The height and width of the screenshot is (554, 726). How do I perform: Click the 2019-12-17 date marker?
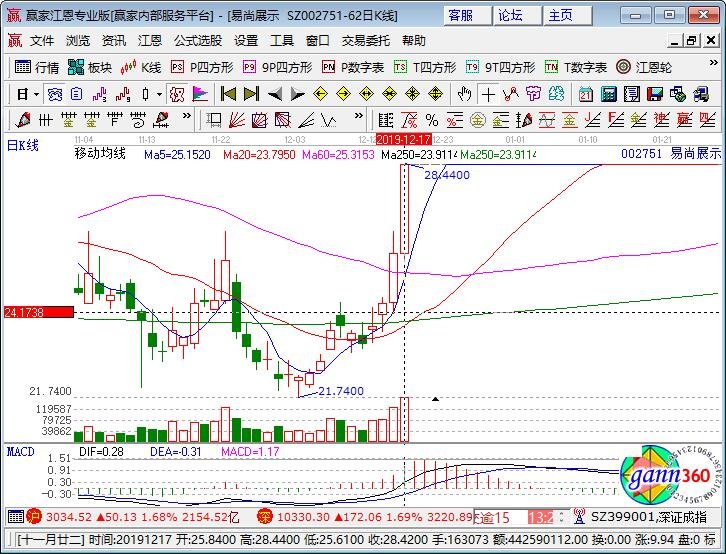point(404,139)
